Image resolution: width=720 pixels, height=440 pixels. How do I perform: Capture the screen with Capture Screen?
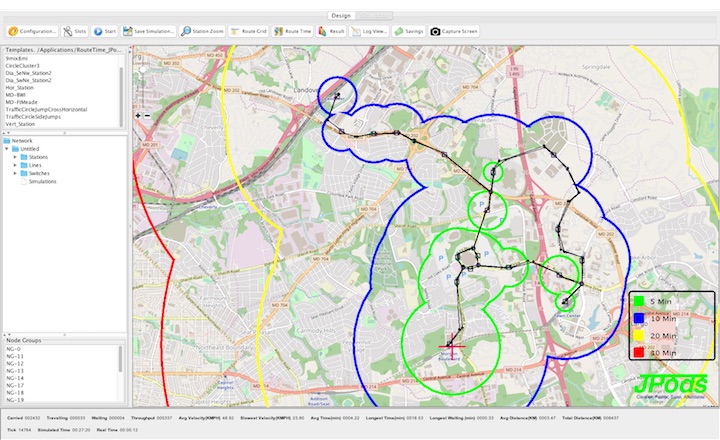(x=455, y=31)
